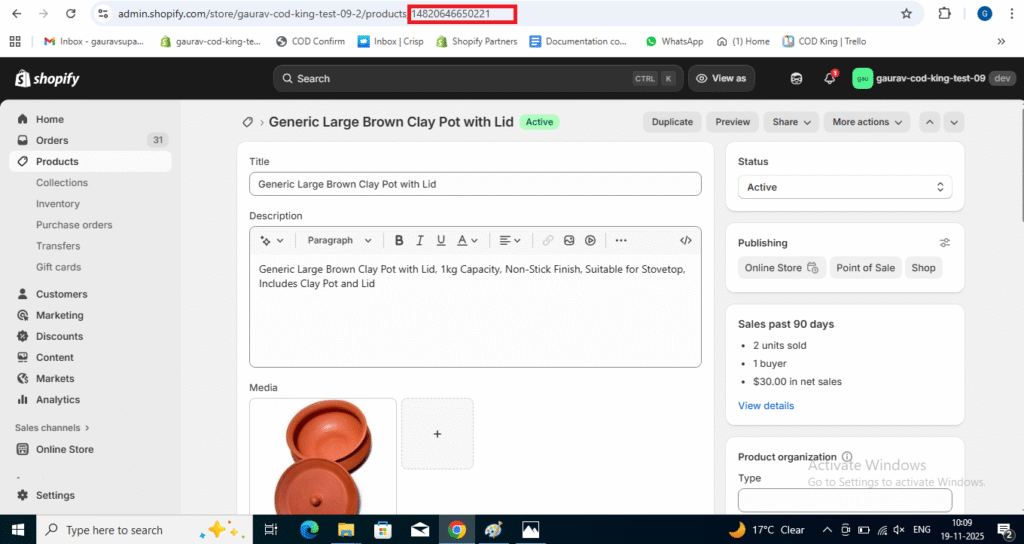
Task: Click manage publishing icon in Publishing card
Action: (945, 243)
